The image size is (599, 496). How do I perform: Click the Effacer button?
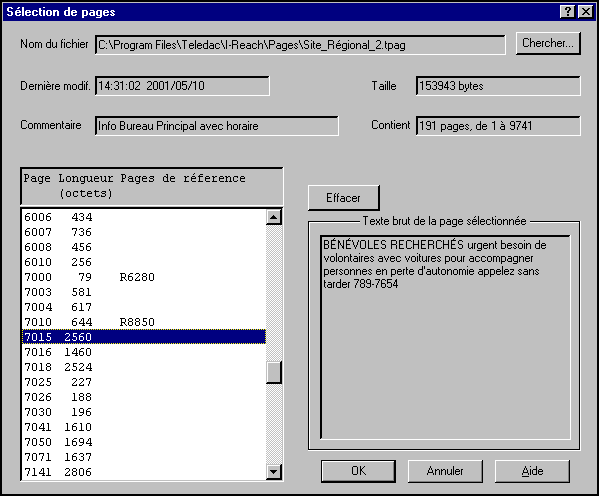tap(343, 198)
